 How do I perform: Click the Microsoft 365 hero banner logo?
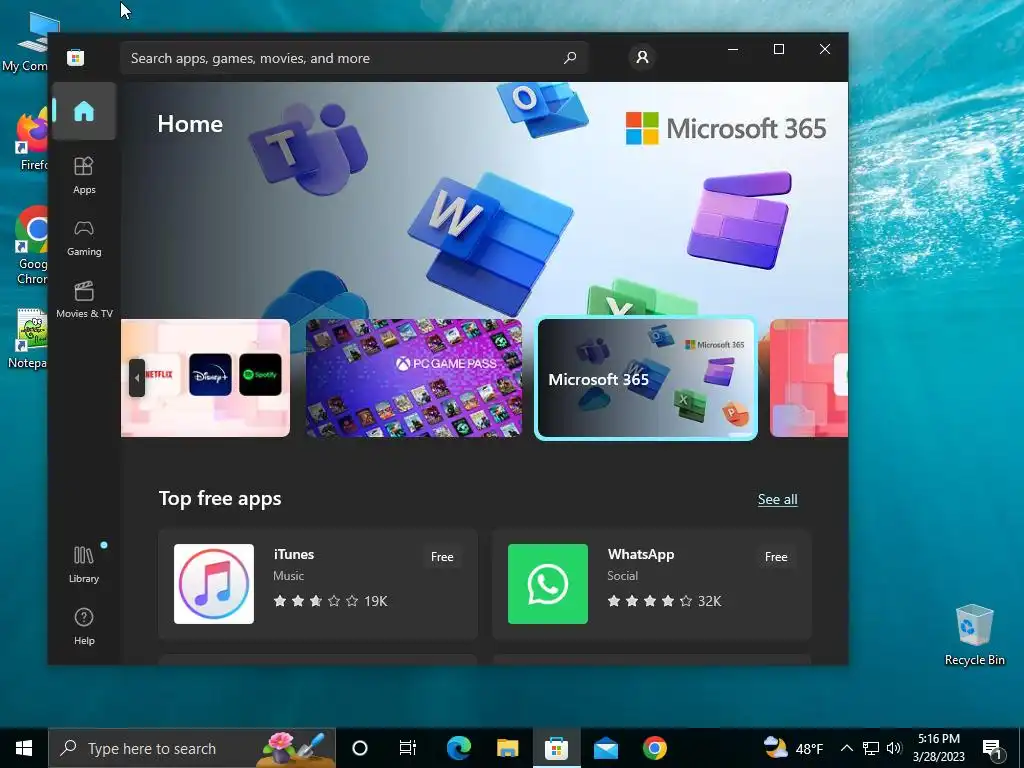tap(726, 128)
